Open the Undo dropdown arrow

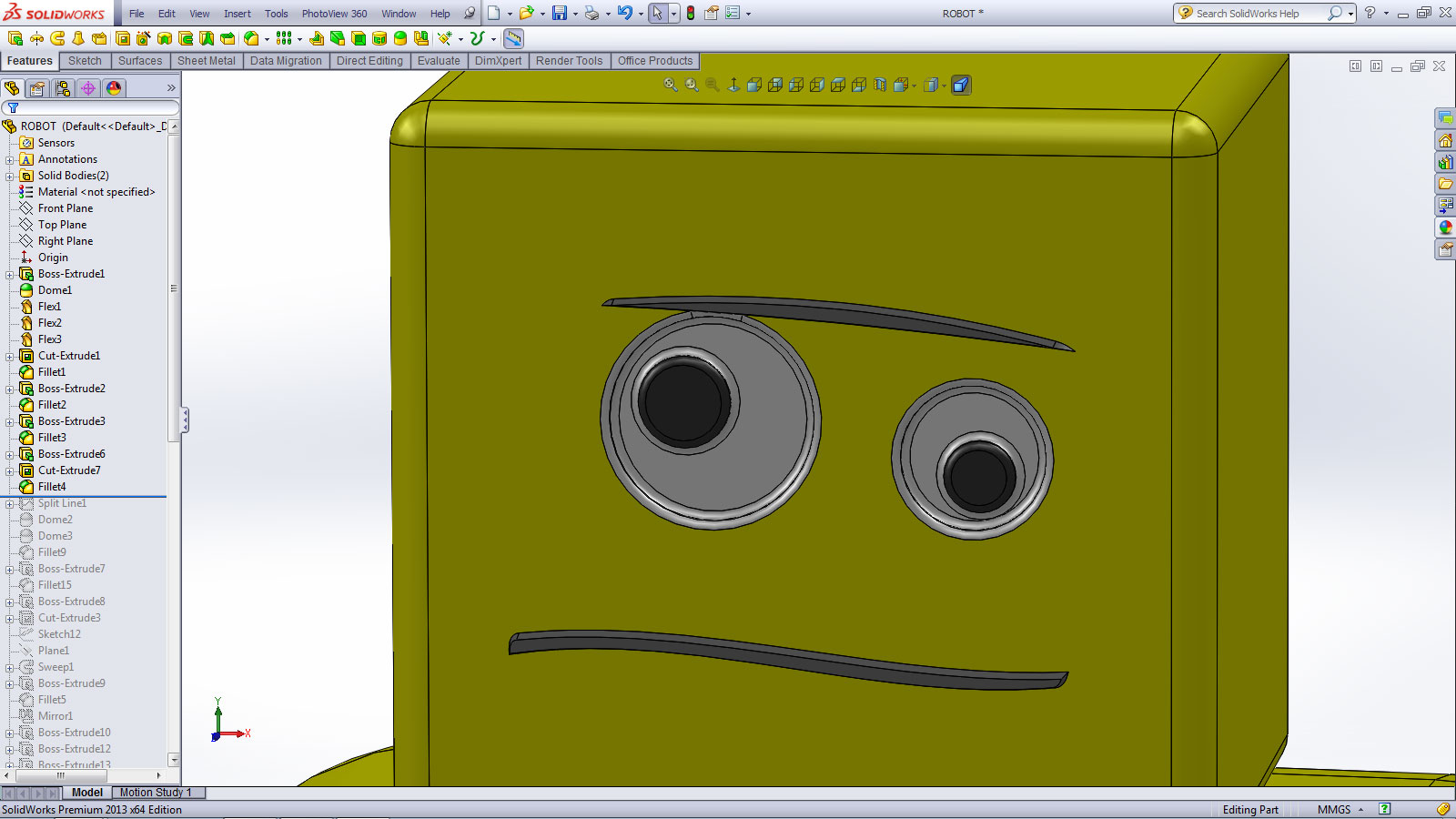(x=641, y=14)
